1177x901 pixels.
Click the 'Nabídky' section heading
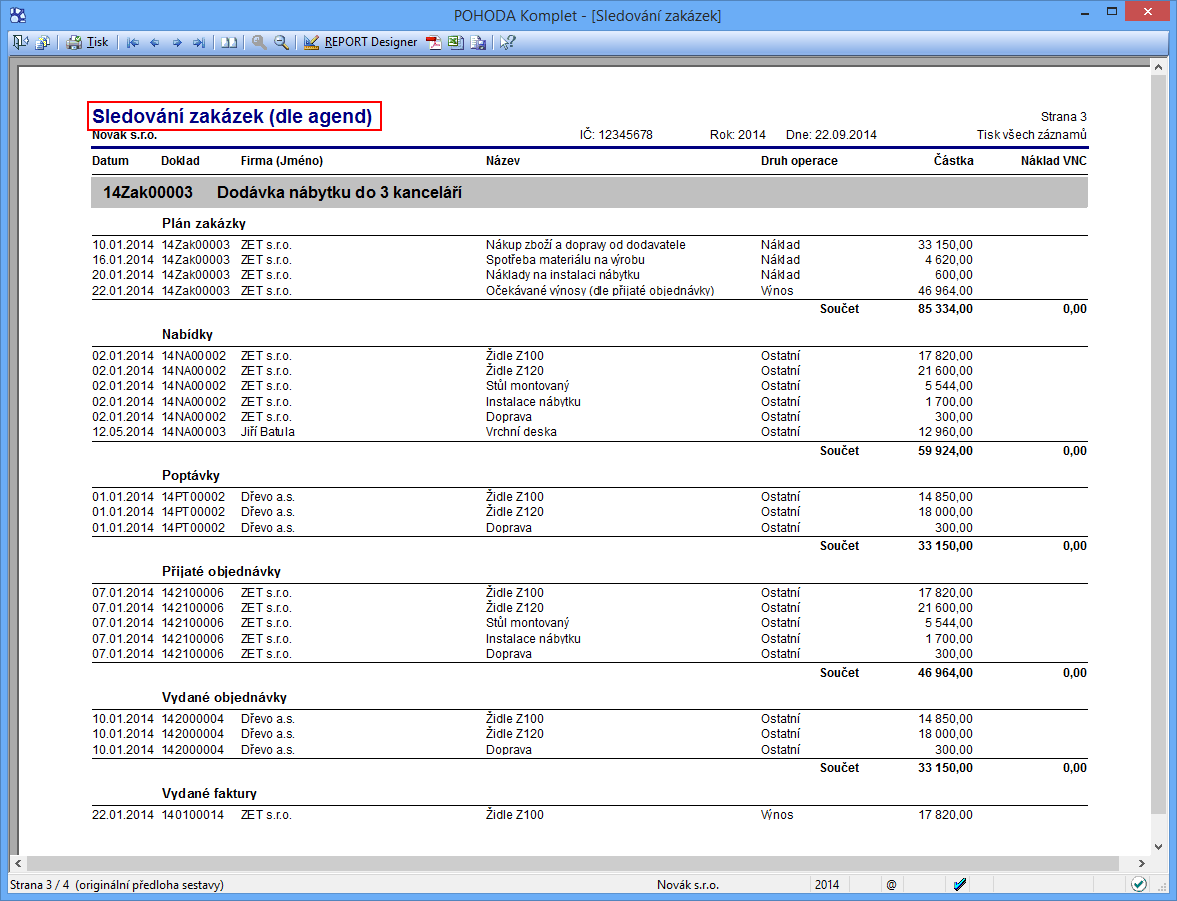point(187,334)
